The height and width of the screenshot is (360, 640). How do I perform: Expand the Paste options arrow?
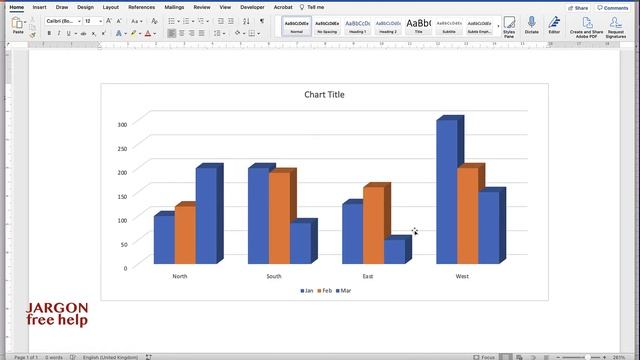[x=25, y=22]
